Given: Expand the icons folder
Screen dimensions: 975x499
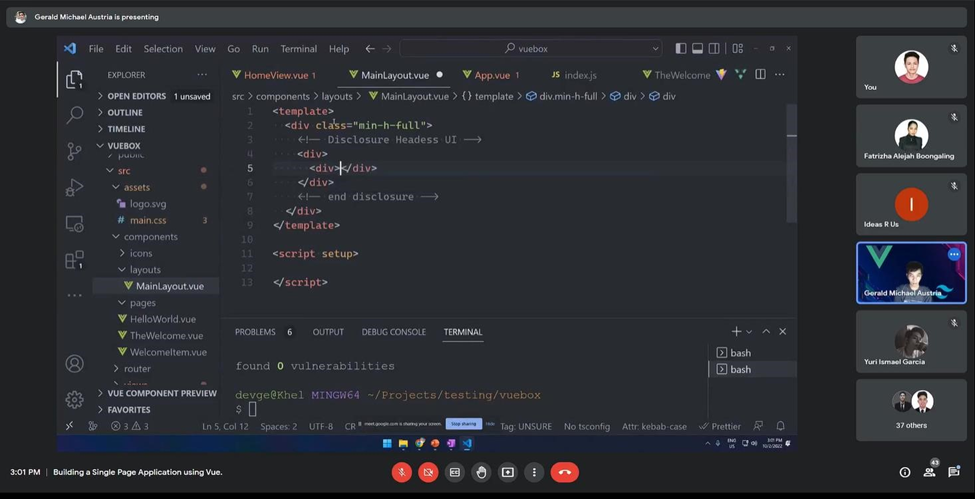Looking at the screenshot, I should click(x=157, y=253).
